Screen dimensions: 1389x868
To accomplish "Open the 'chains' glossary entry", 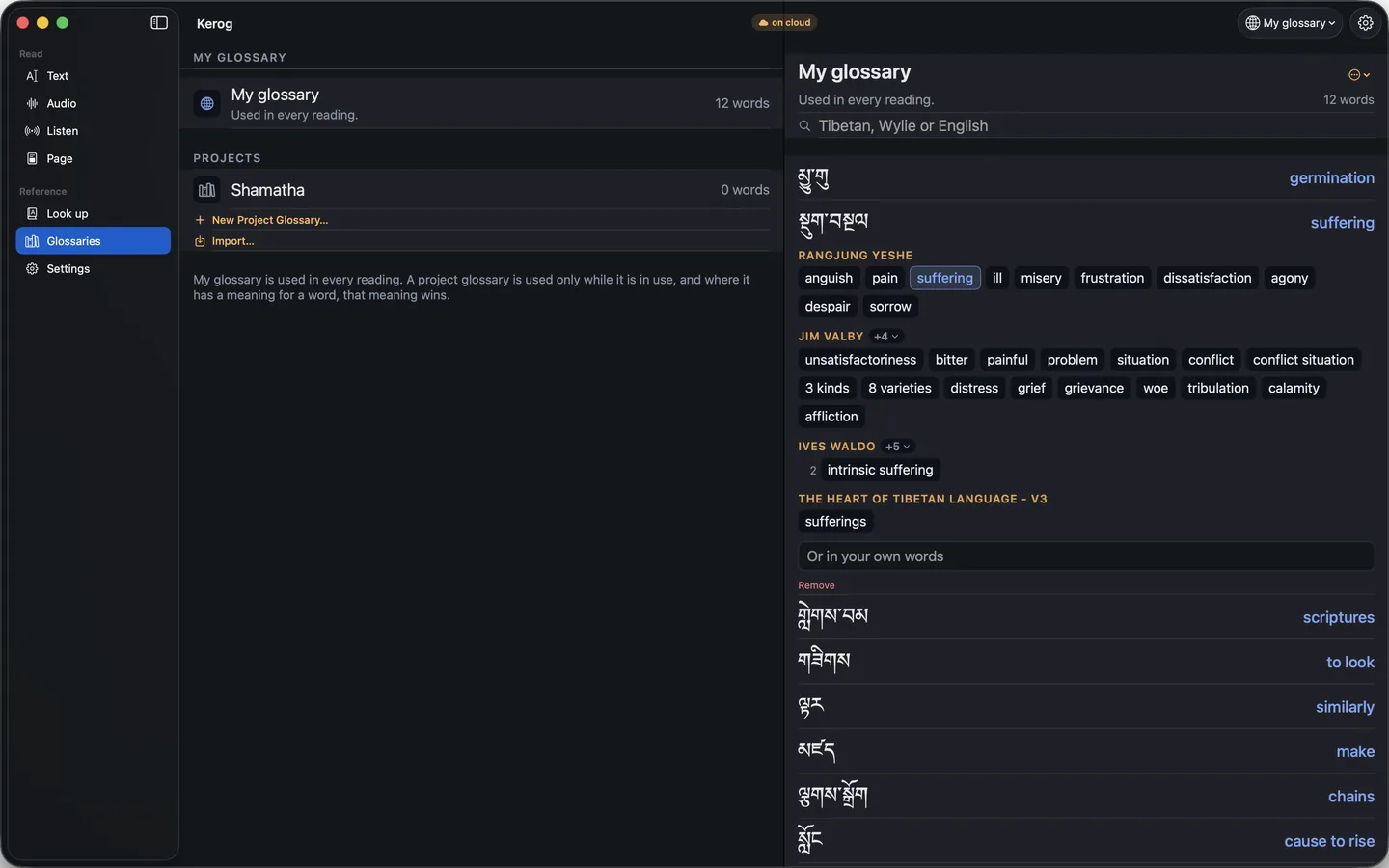I will (x=1086, y=797).
